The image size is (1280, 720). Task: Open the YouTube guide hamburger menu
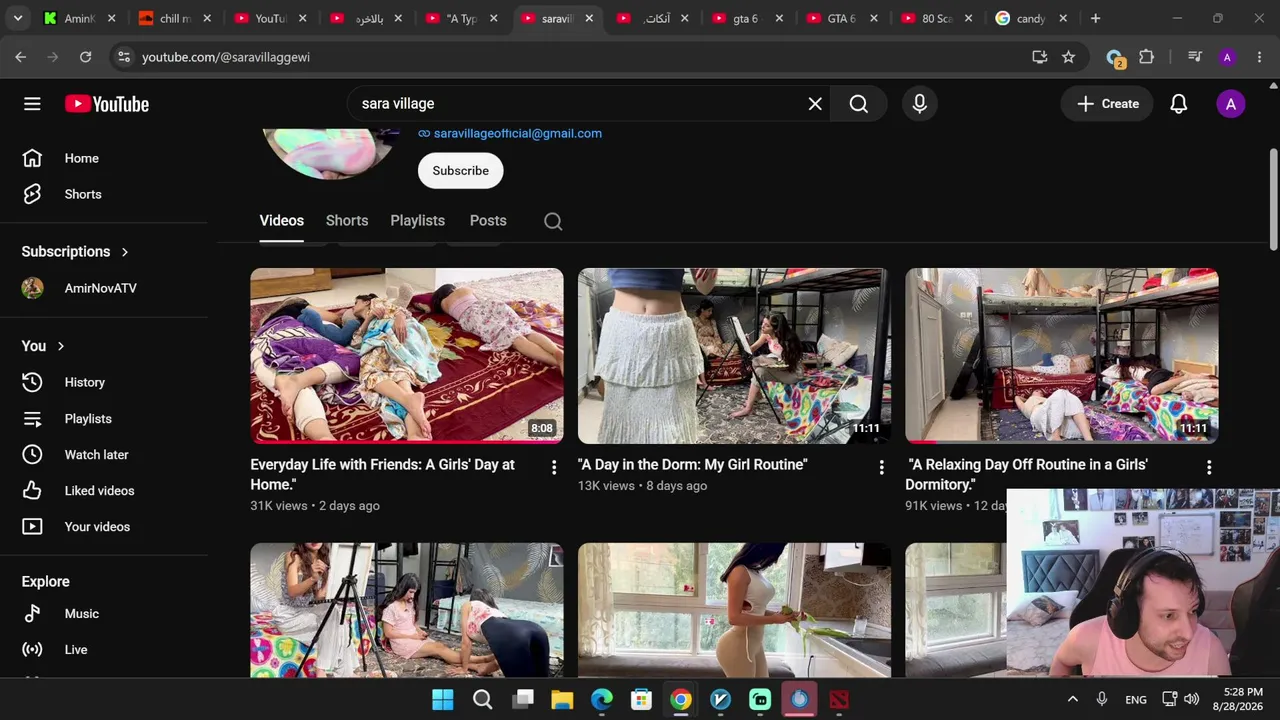coord(32,104)
